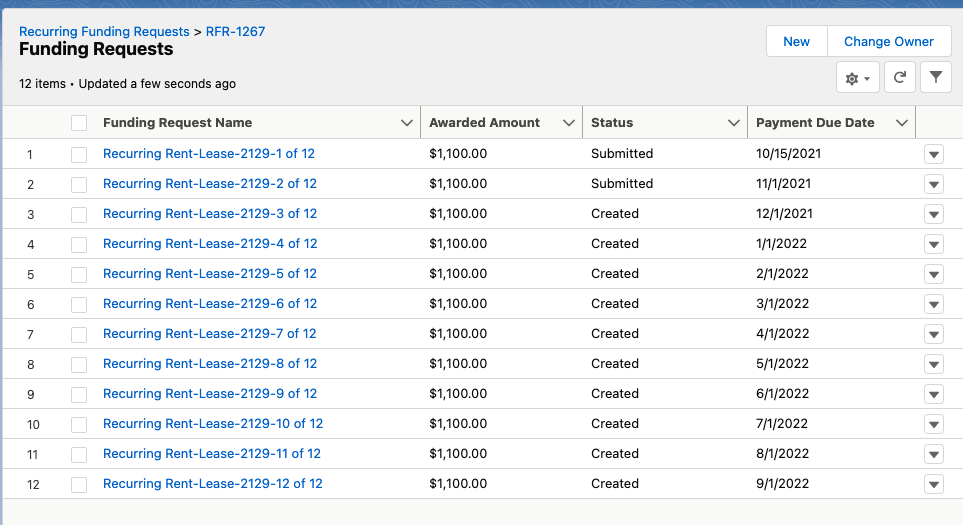Show actions for Rent-Lease-2129-10 of 12
963x525 pixels.
pos(934,425)
